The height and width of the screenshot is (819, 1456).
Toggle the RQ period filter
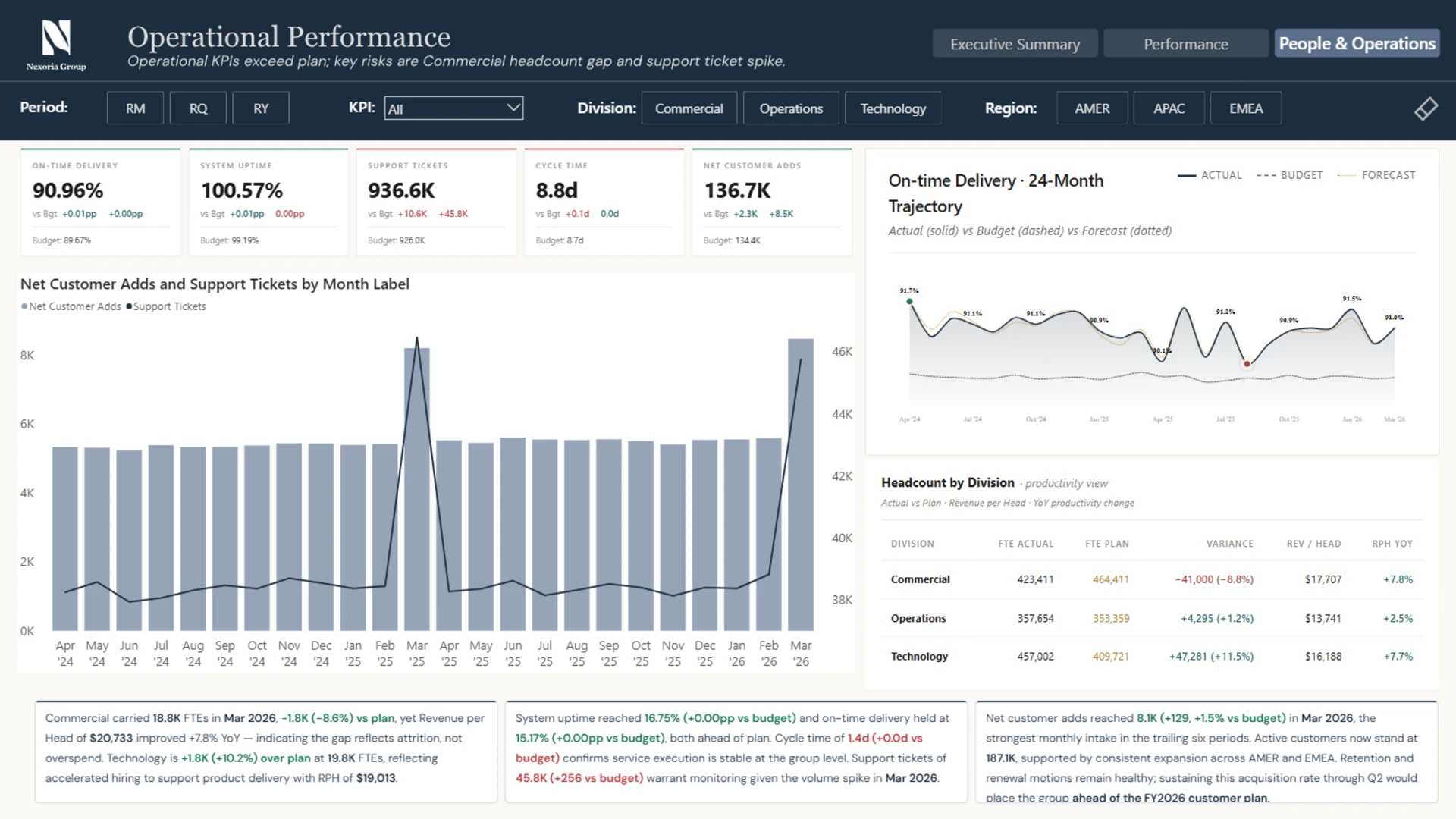coord(198,108)
